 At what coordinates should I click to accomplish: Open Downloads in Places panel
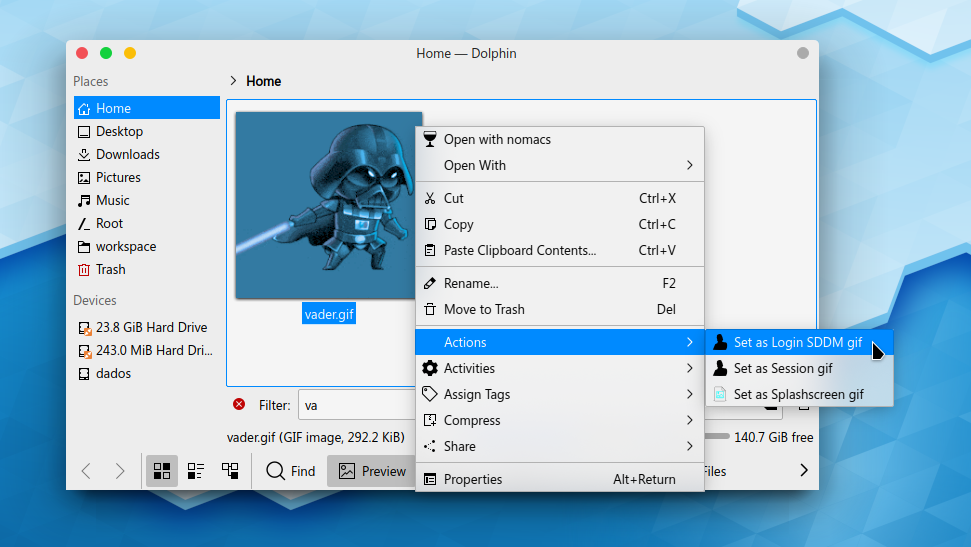(x=147, y=154)
